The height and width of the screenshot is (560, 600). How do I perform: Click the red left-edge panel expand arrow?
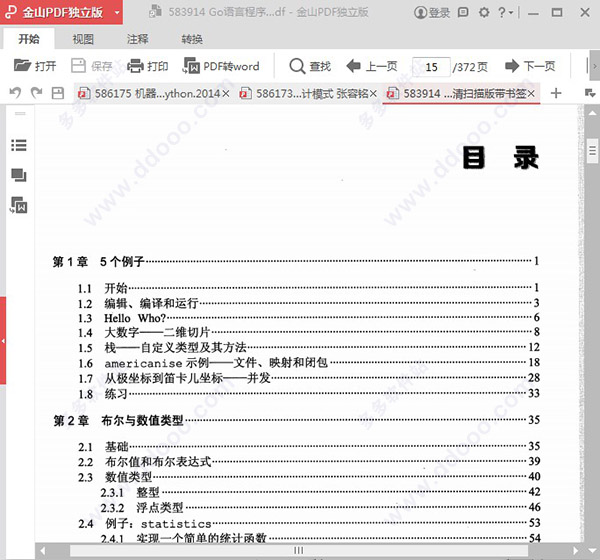pos(3,340)
